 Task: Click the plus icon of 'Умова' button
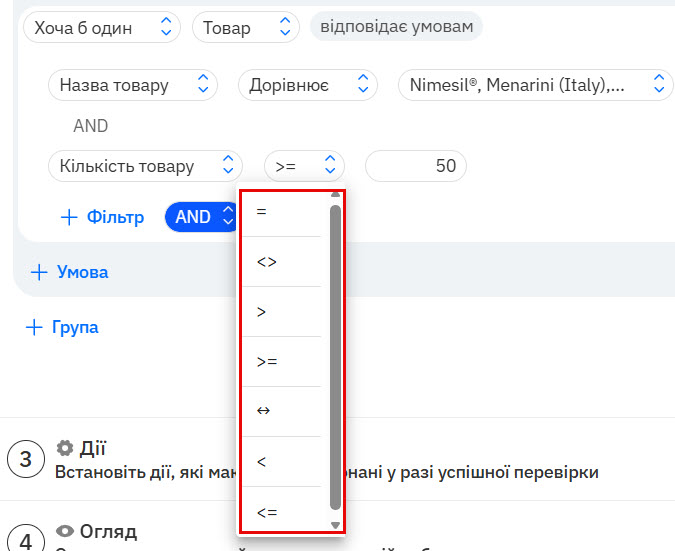(x=39, y=272)
